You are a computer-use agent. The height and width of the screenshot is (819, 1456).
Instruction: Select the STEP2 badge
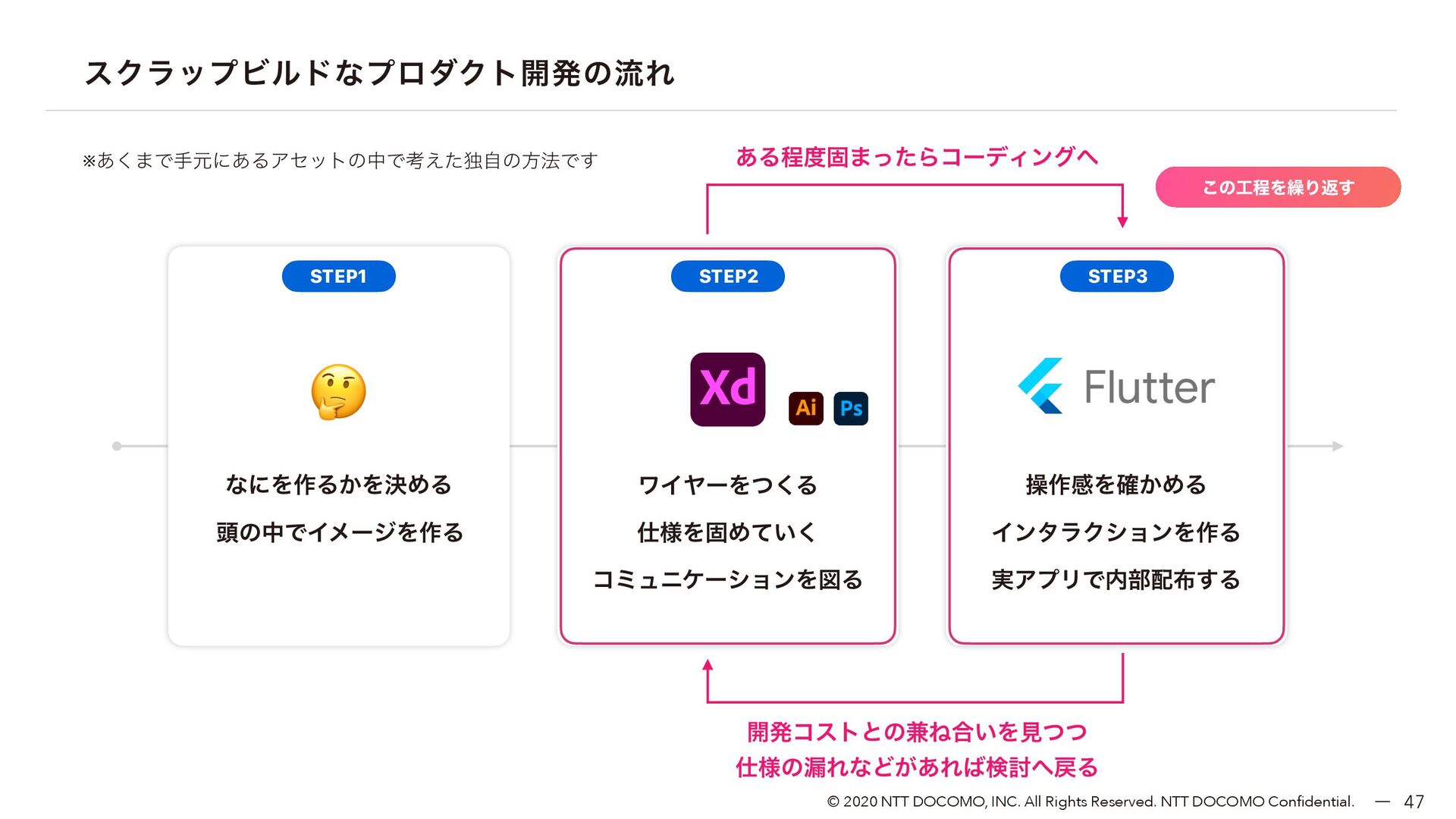[x=728, y=276]
